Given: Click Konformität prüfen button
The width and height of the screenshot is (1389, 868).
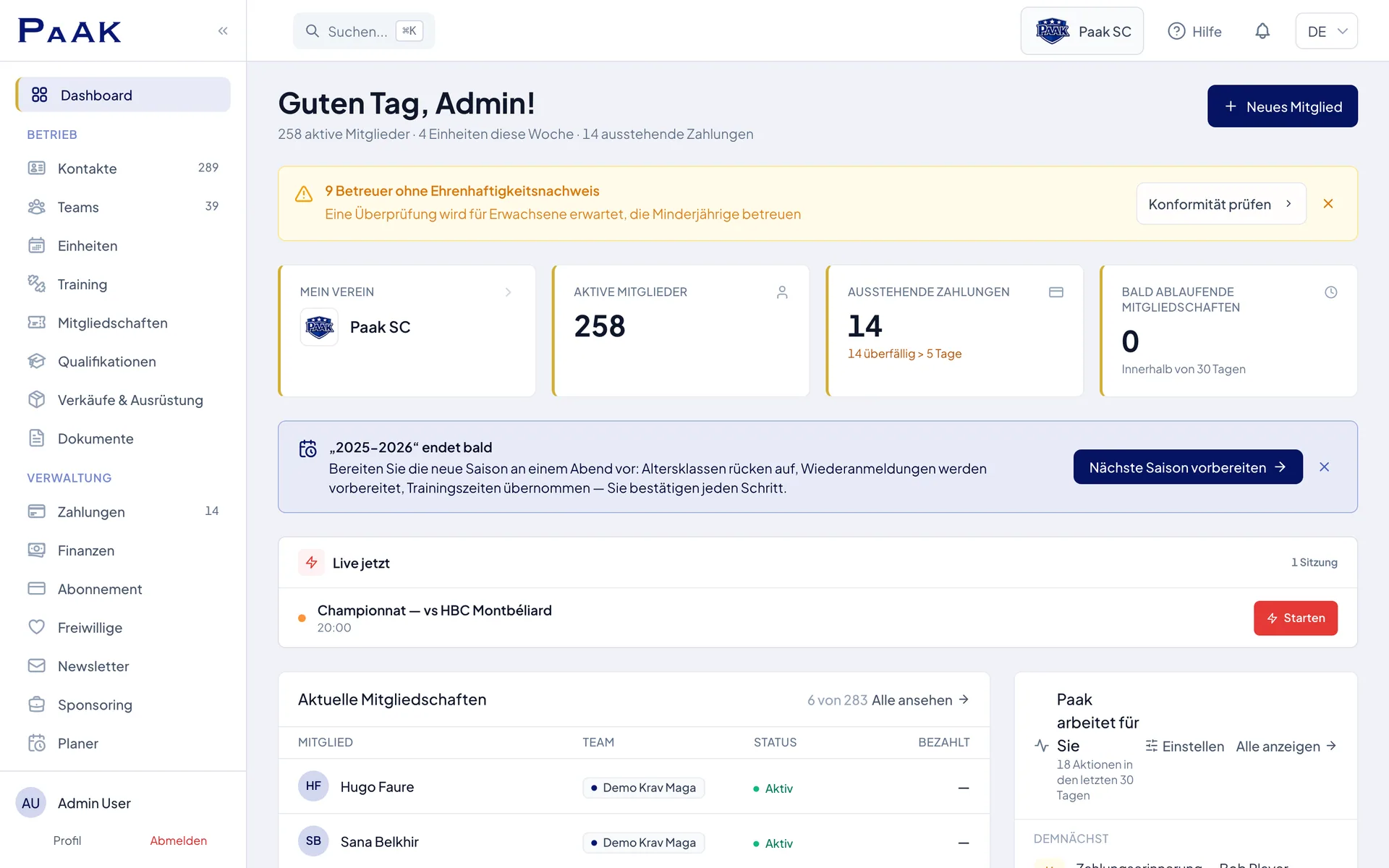Looking at the screenshot, I should pyautogui.click(x=1221, y=204).
